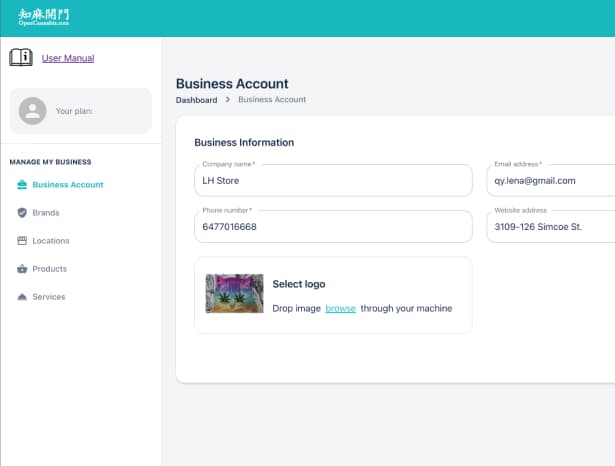The width and height of the screenshot is (615, 466).
Task: Click the browse link to upload logo
Action: click(x=340, y=309)
